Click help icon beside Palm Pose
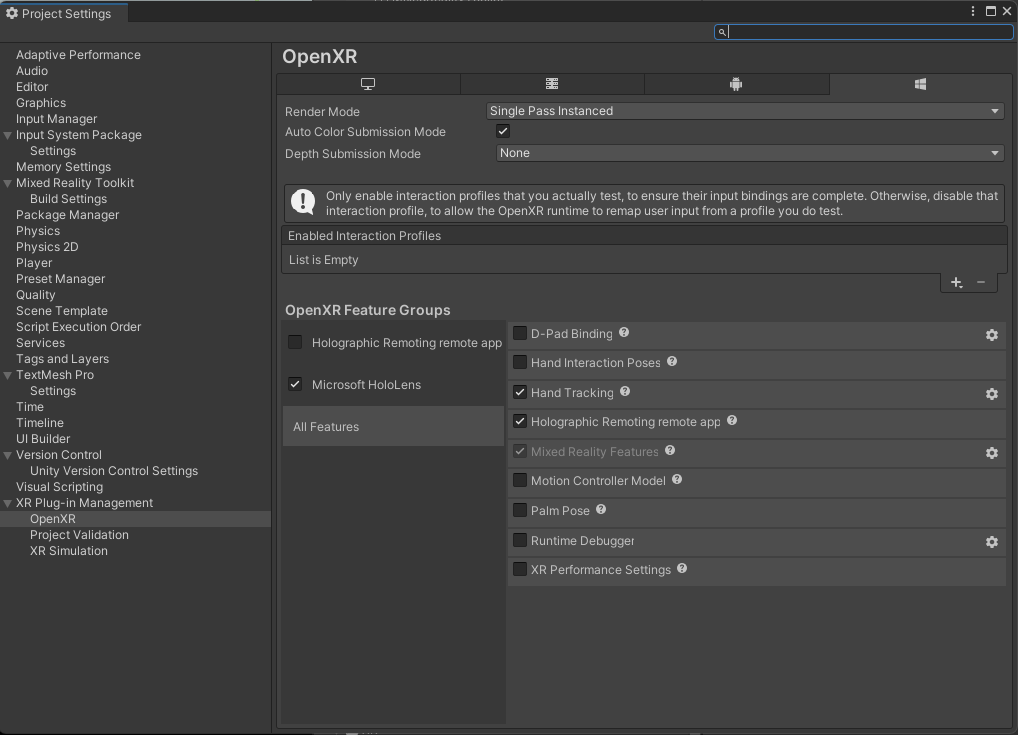Image resolution: width=1018 pixels, height=735 pixels. [601, 510]
